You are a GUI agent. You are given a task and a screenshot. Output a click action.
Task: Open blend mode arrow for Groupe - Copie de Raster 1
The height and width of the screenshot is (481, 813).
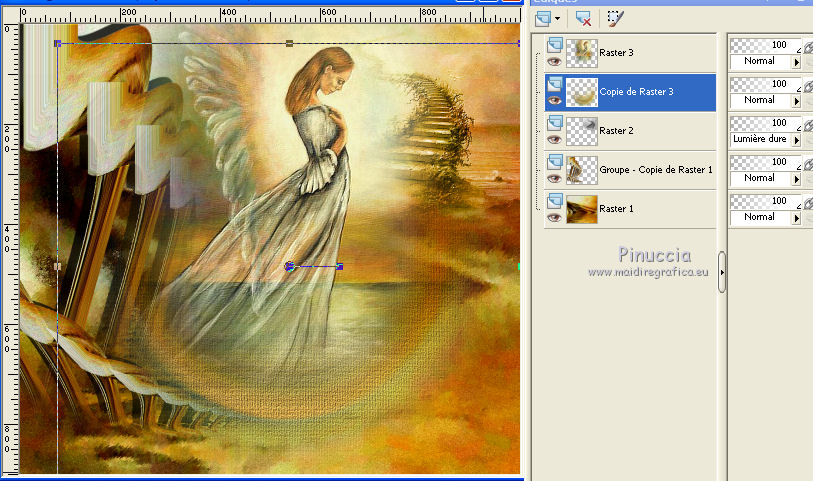(x=796, y=179)
